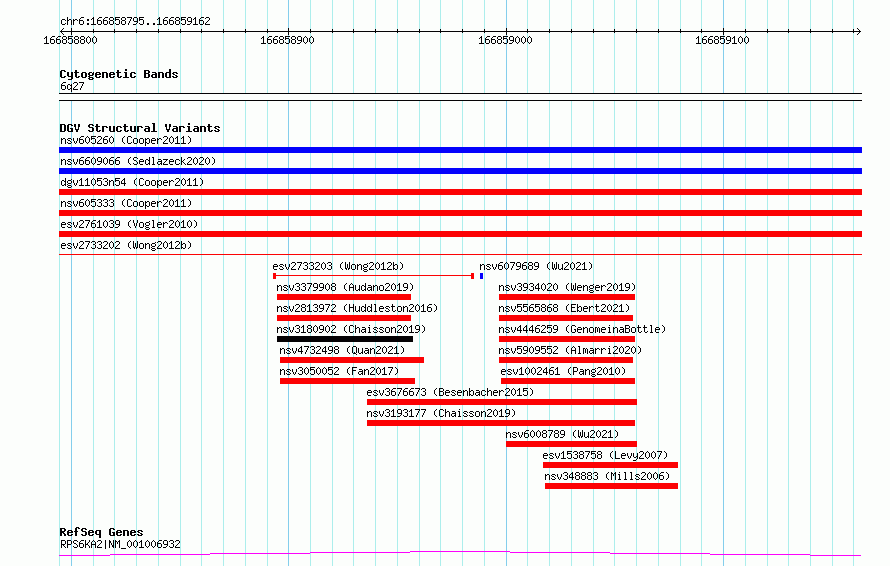This screenshot has height=566, width=890.
Task: Open nsv4446259 (GenomeinaBottle) variant label
Action: click(582, 329)
